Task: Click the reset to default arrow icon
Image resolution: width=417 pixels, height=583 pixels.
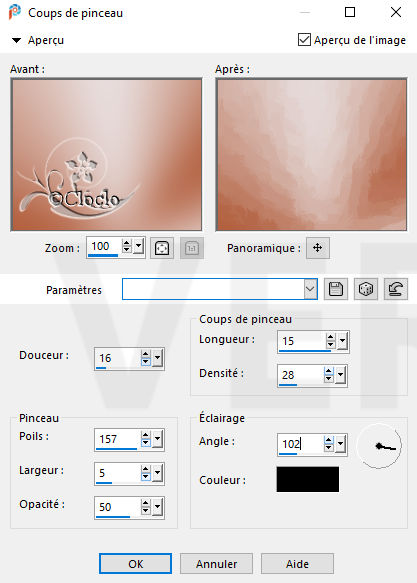Action: 395,289
